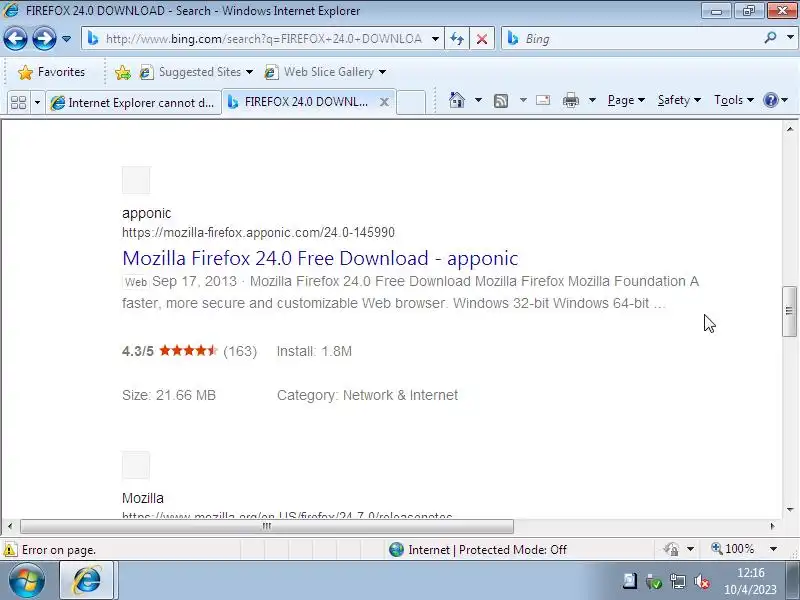The height and width of the screenshot is (600, 800).
Task: Open Suggested Sites favorites item
Action: [196, 72]
